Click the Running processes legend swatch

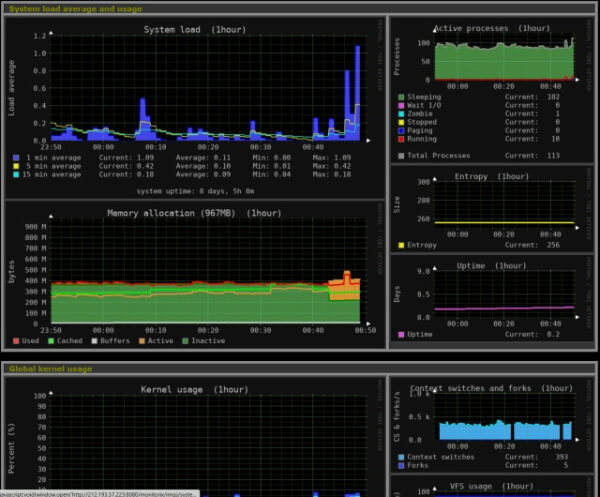pyautogui.click(x=402, y=138)
